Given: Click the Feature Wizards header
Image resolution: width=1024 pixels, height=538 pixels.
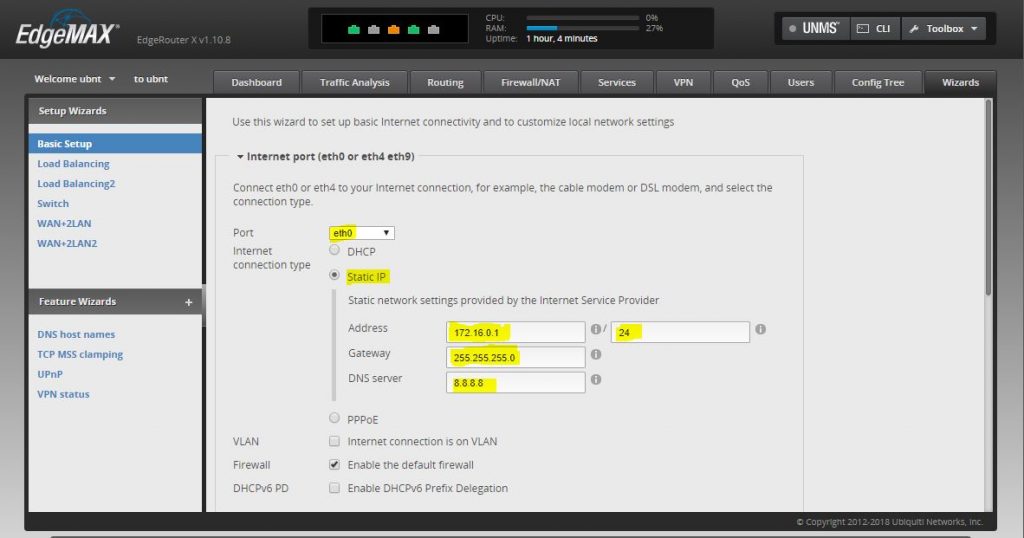Looking at the screenshot, I should click(115, 302).
